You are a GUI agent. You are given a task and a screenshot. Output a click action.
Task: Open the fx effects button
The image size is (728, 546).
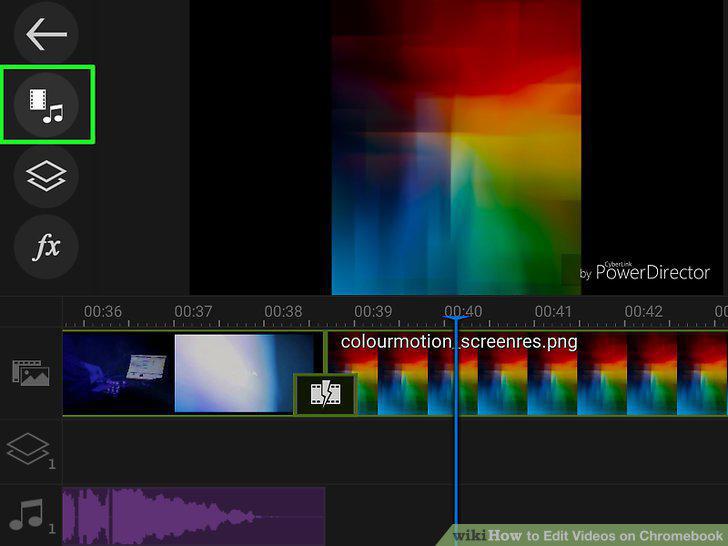tap(46, 247)
